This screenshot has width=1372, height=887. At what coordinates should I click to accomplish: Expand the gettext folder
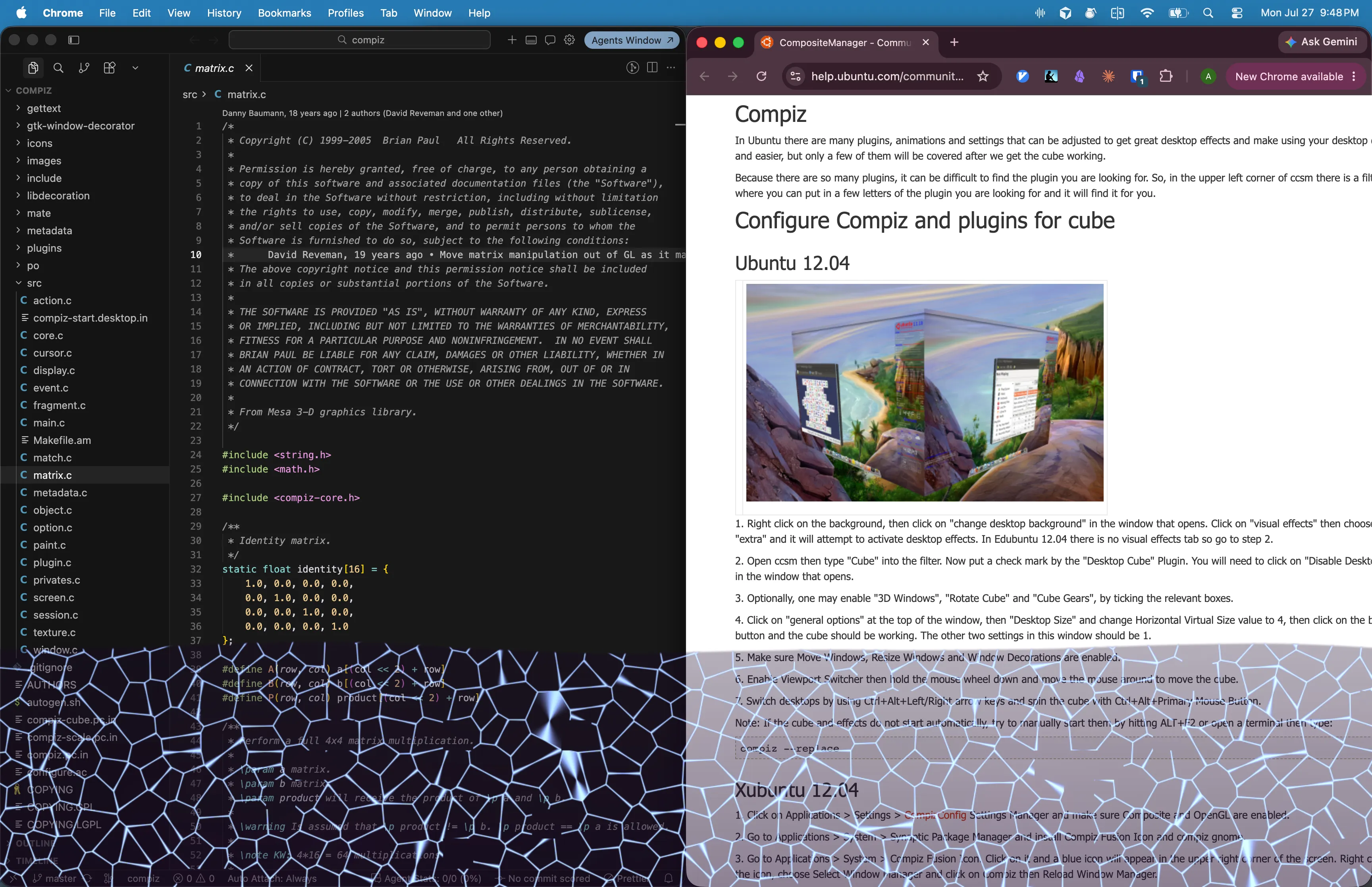(86, 108)
